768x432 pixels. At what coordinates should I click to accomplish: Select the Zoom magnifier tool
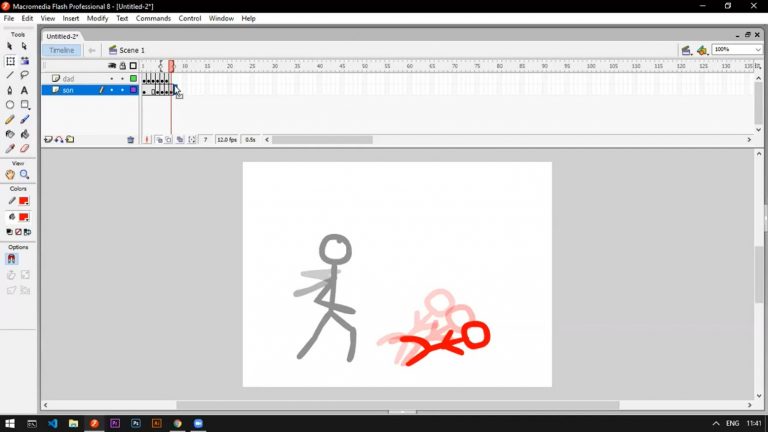pos(24,174)
